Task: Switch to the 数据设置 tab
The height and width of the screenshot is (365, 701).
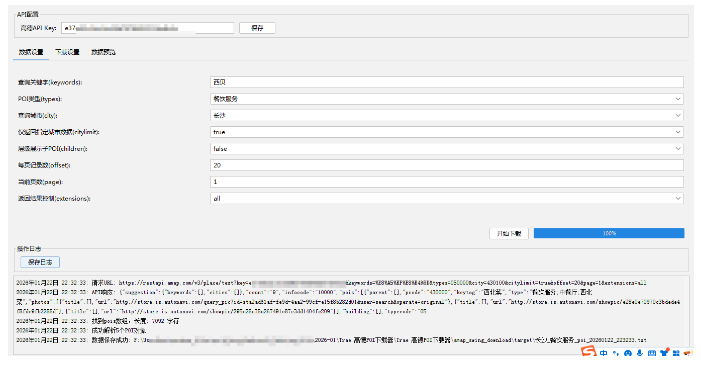Action: point(31,52)
